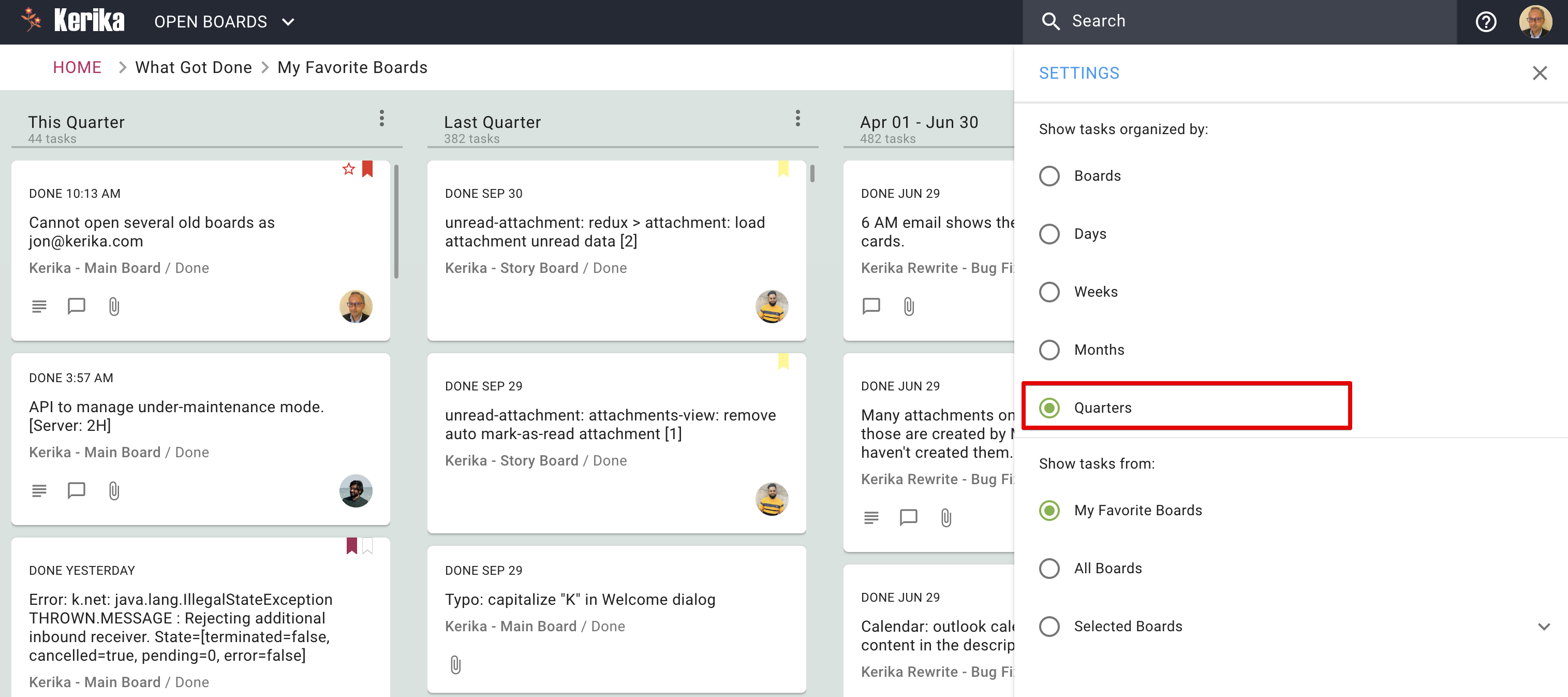Open chat icon on Cannot open several old boards card

(76, 306)
